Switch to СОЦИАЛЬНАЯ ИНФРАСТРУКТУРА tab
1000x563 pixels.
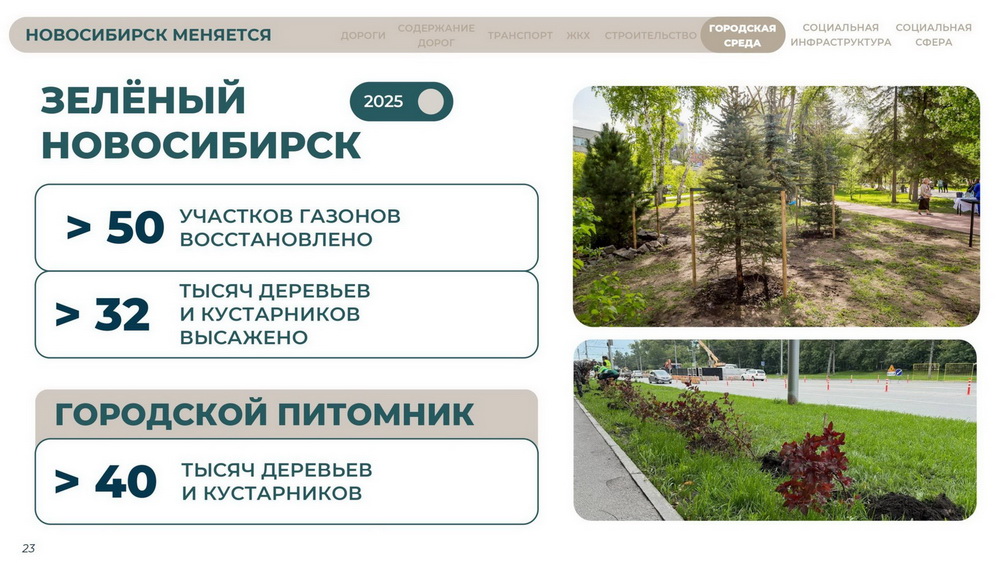point(840,35)
